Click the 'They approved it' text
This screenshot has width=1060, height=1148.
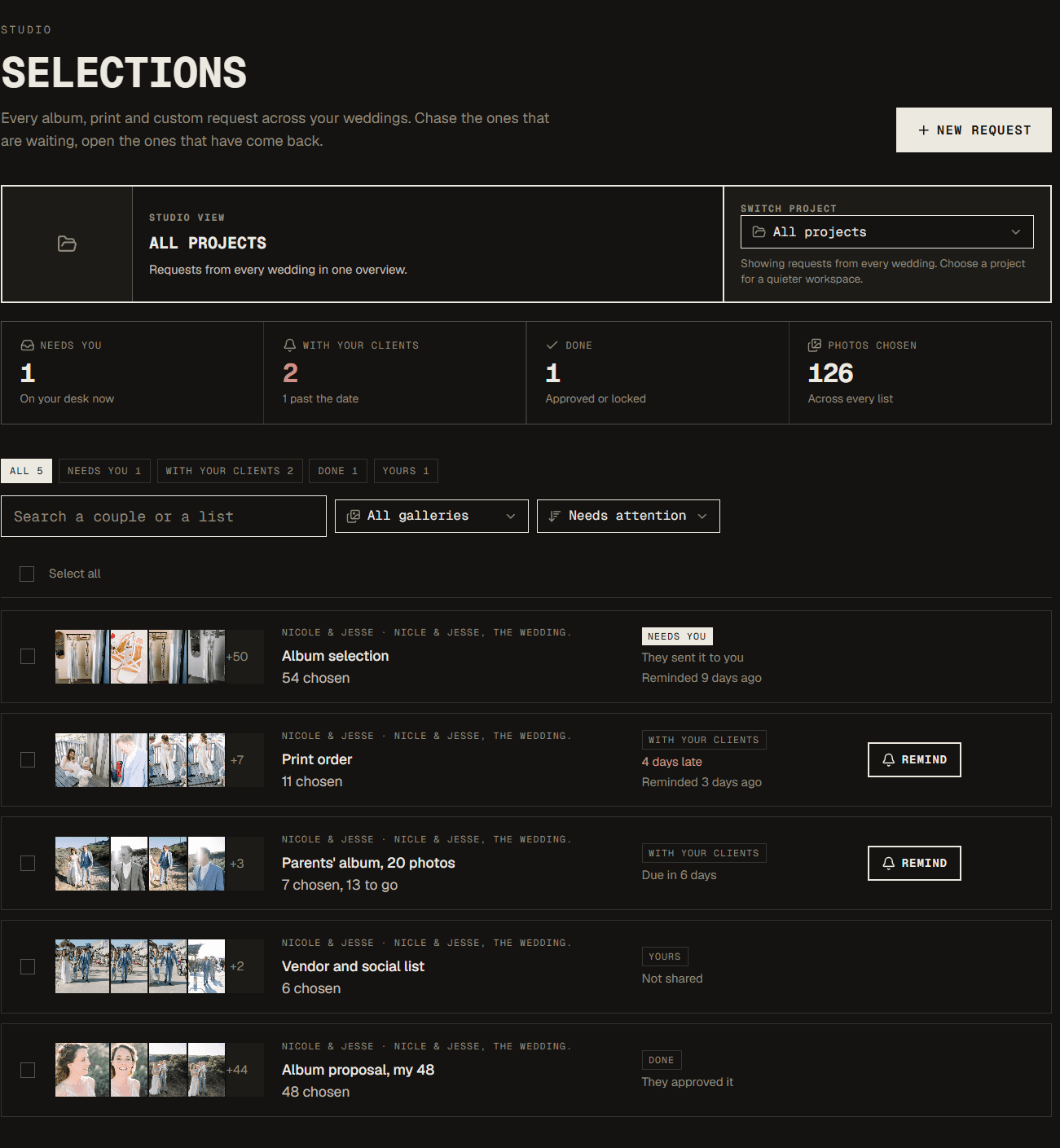point(687,1082)
